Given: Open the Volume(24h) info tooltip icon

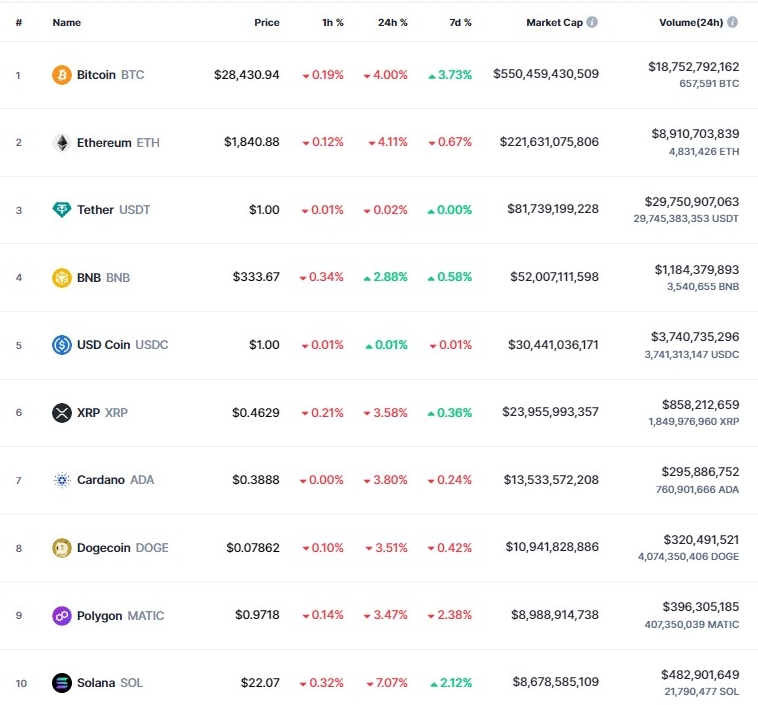Looking at the screenshot, I should (732, 22).
